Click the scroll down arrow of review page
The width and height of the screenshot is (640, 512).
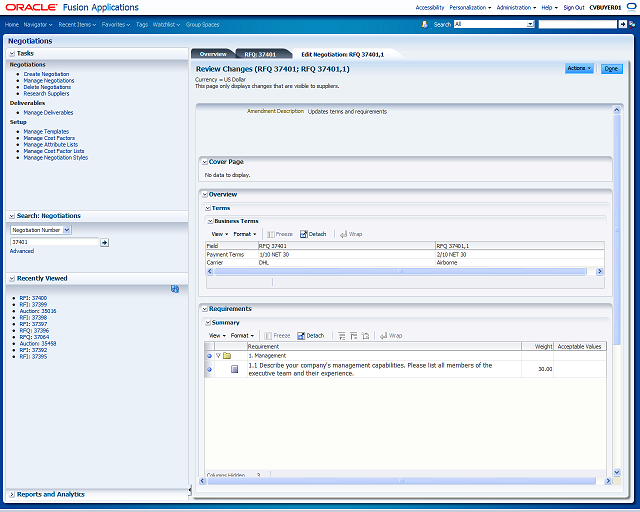(617, 472)
